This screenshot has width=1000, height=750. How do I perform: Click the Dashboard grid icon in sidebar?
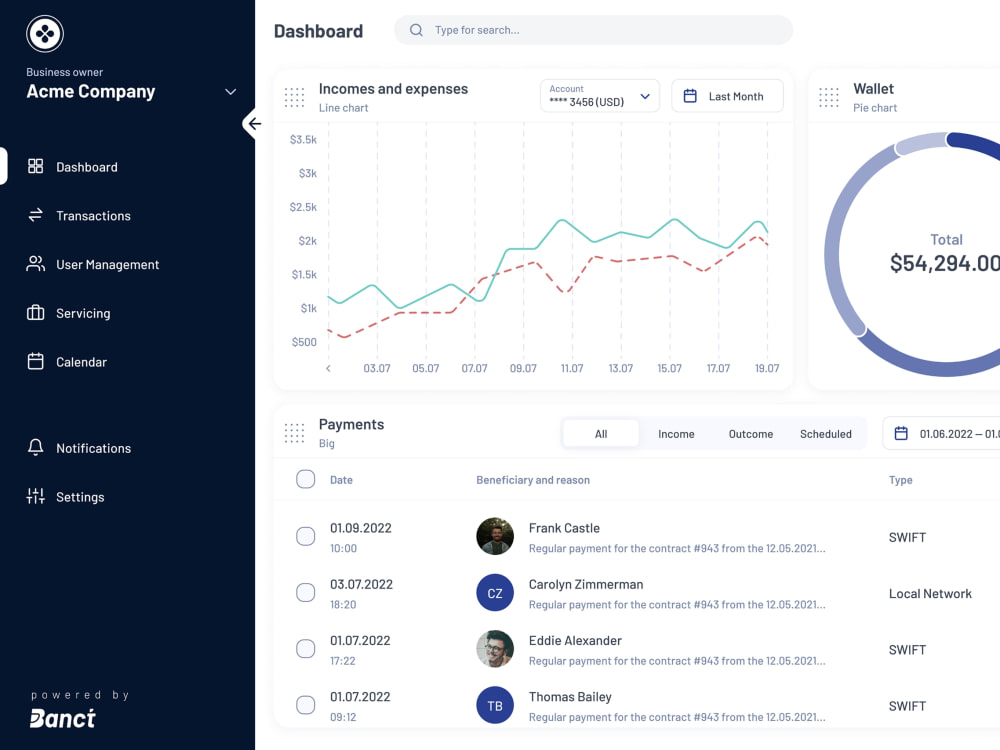[36, 166]
